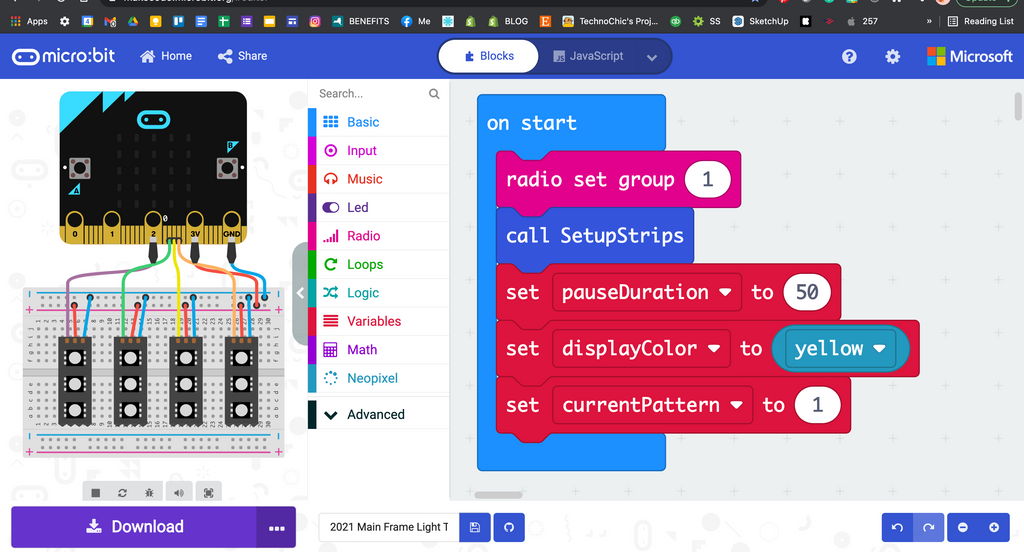Screen dimensions: 1024x552
Task: Click the toolbox Search field
Action: (x=370, y=94)
